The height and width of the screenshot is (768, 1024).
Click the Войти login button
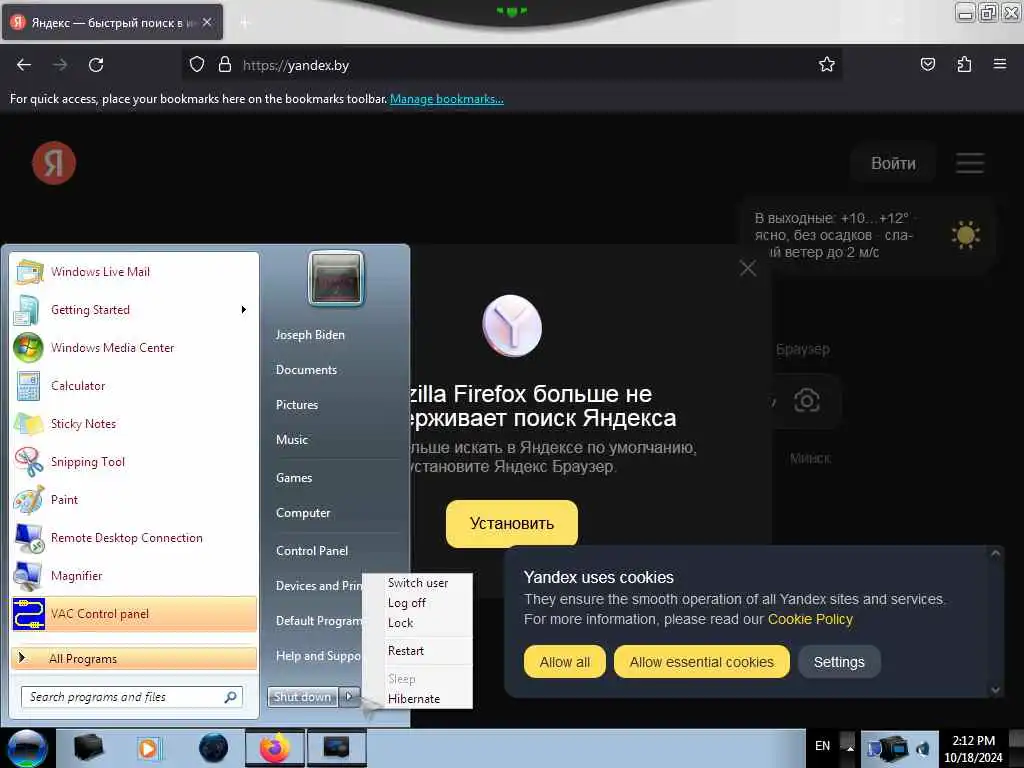[893, 163]
